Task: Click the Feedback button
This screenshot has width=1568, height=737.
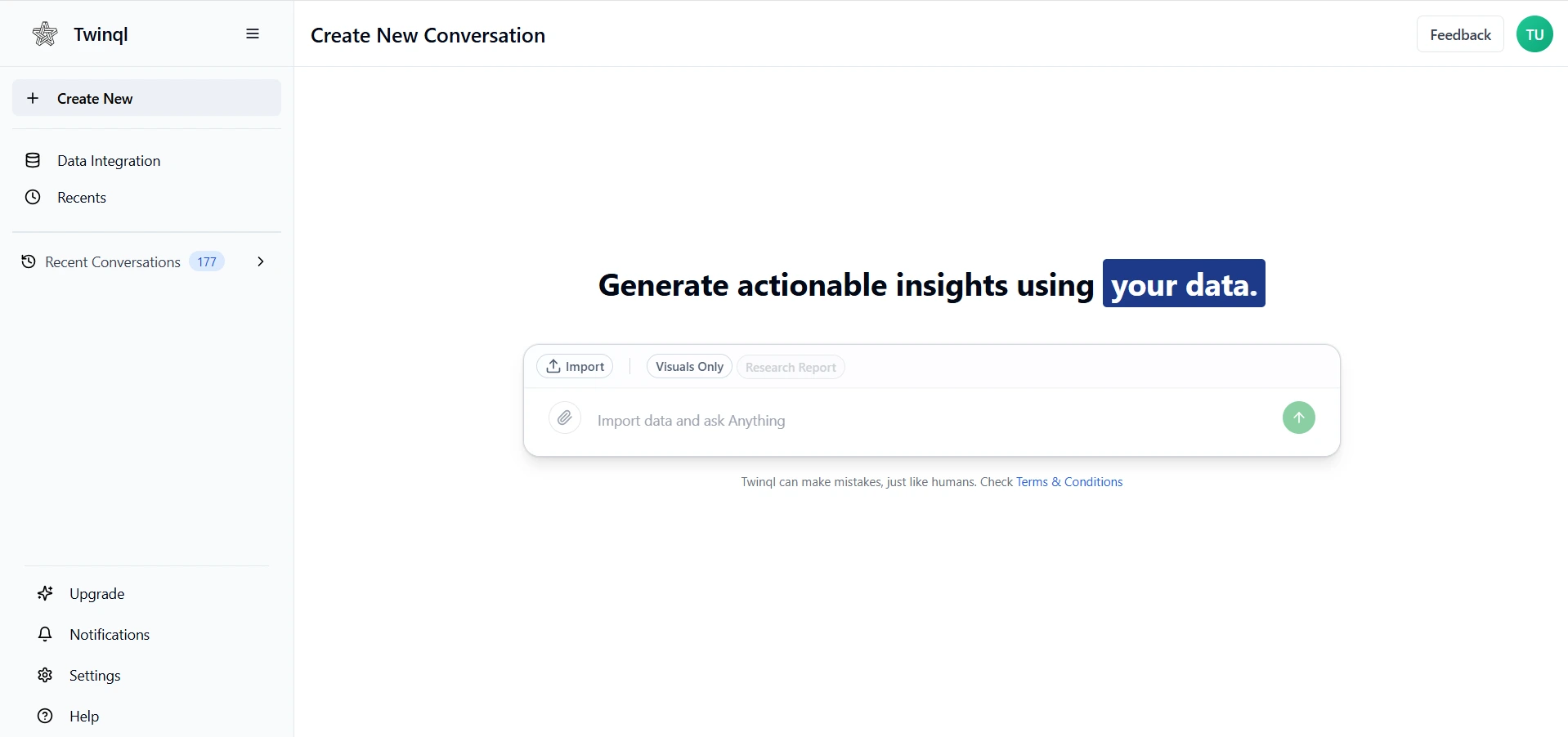Action: (1460, 33)
